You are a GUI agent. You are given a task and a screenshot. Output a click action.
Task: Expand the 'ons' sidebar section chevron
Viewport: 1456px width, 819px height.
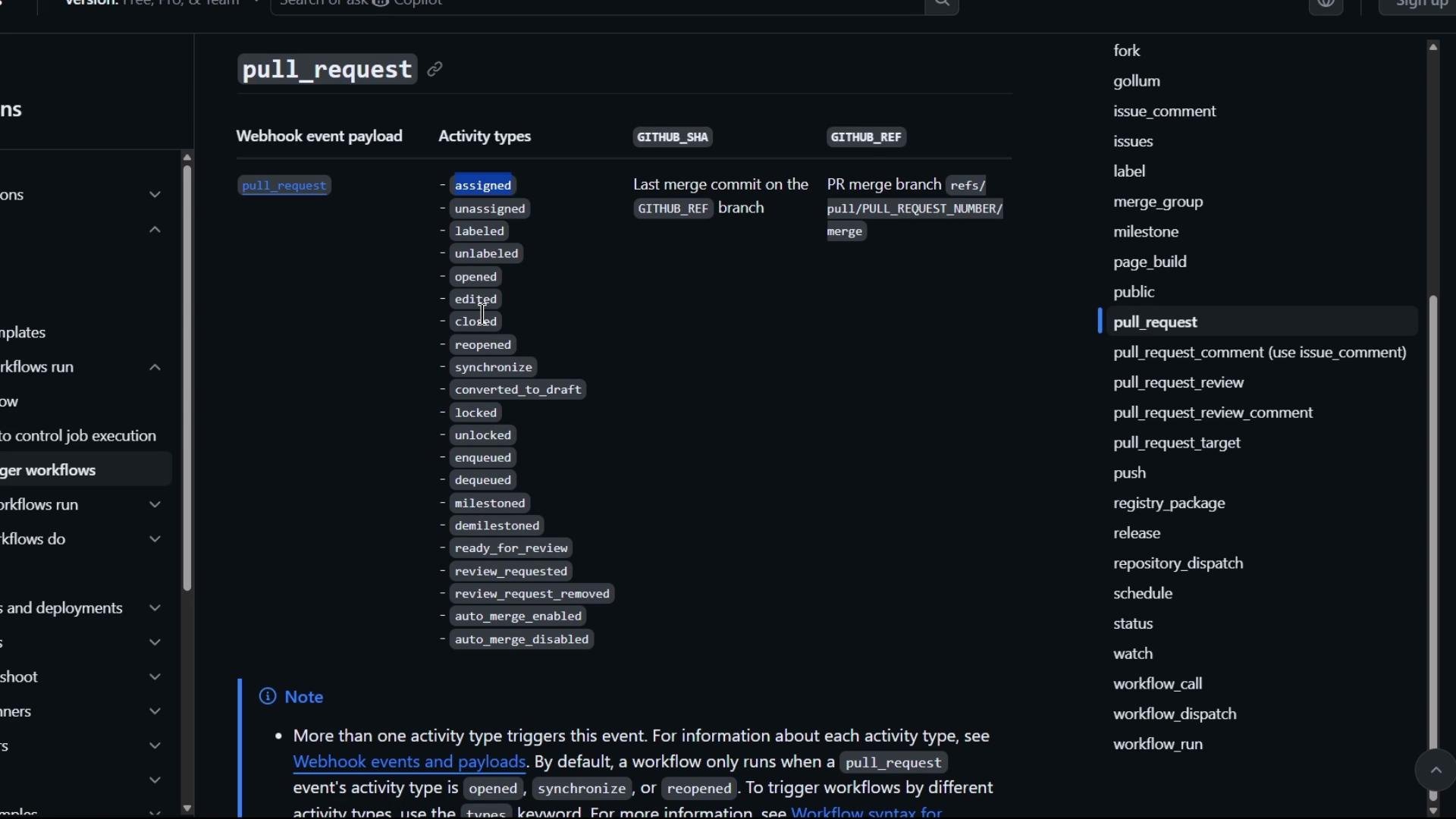[x=155, y=195]
